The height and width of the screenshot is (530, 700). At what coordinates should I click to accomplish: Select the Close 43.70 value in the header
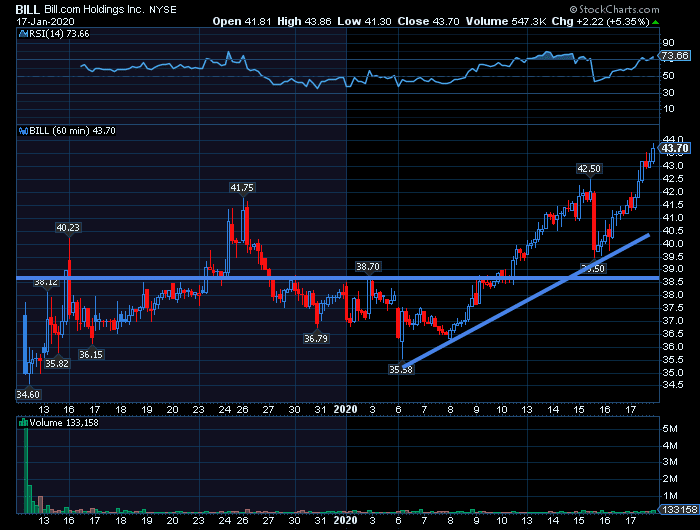[x=429, y=21]
